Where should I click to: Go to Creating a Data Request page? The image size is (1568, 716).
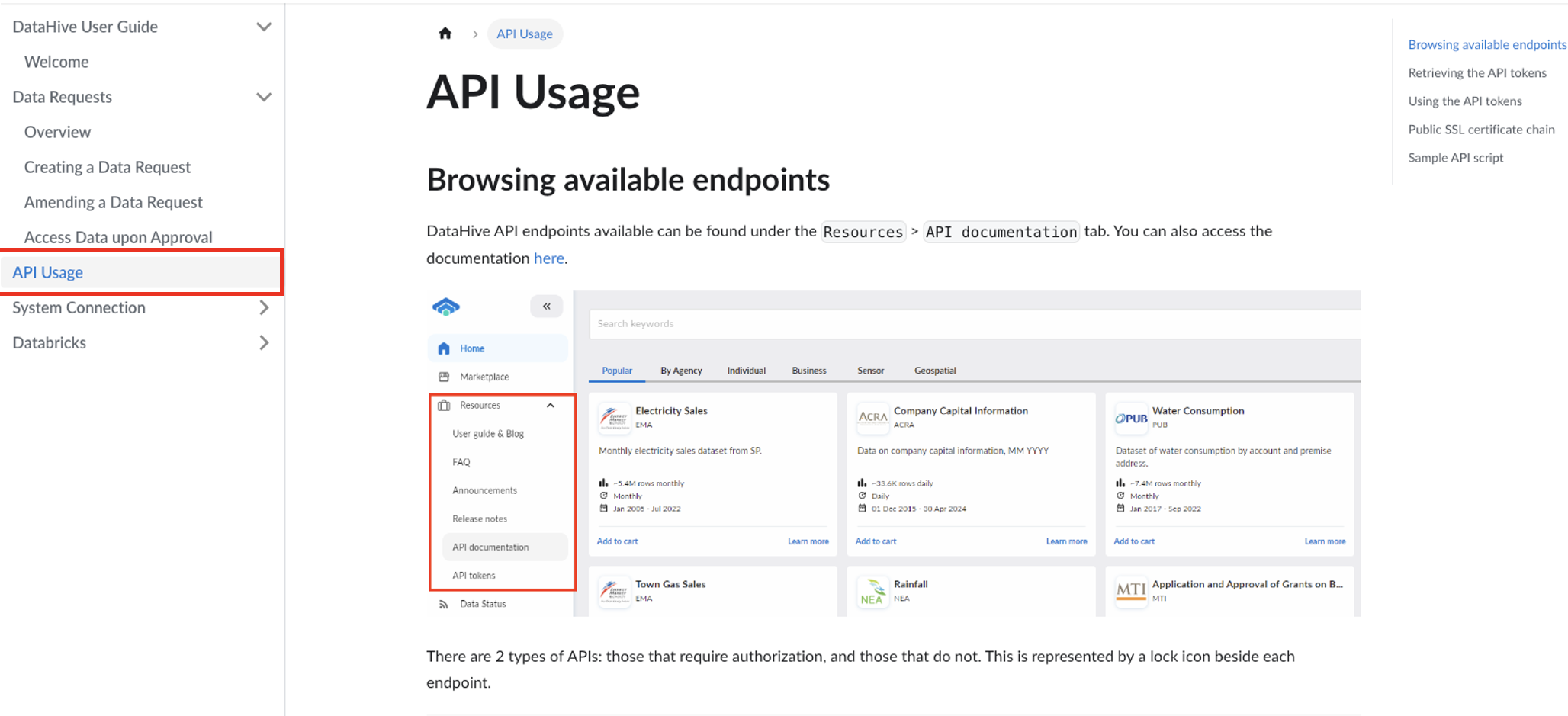(x=108, y=167)
